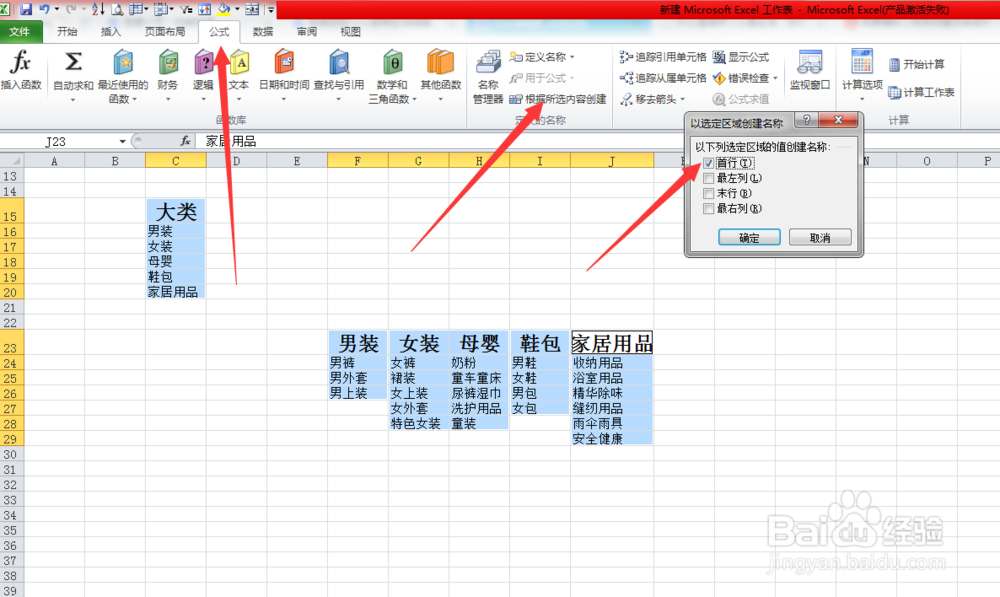Switch to the Insert (插入) tab

tap(111, 31)
